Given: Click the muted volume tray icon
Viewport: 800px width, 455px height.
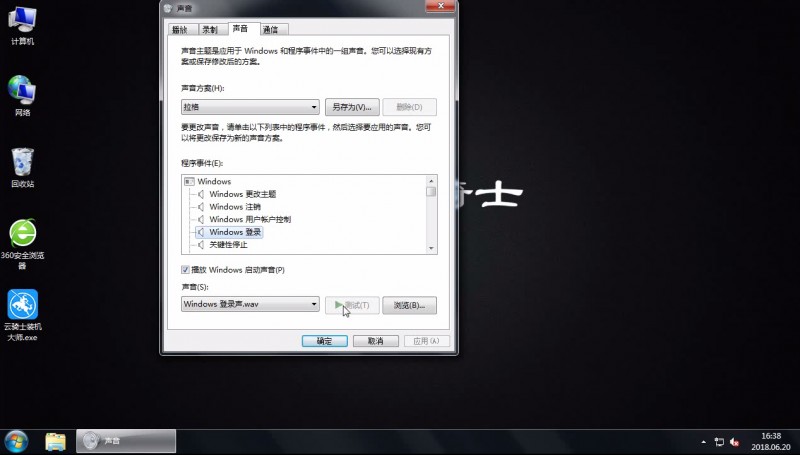Looking at the screenshot, I should (735, 442).
